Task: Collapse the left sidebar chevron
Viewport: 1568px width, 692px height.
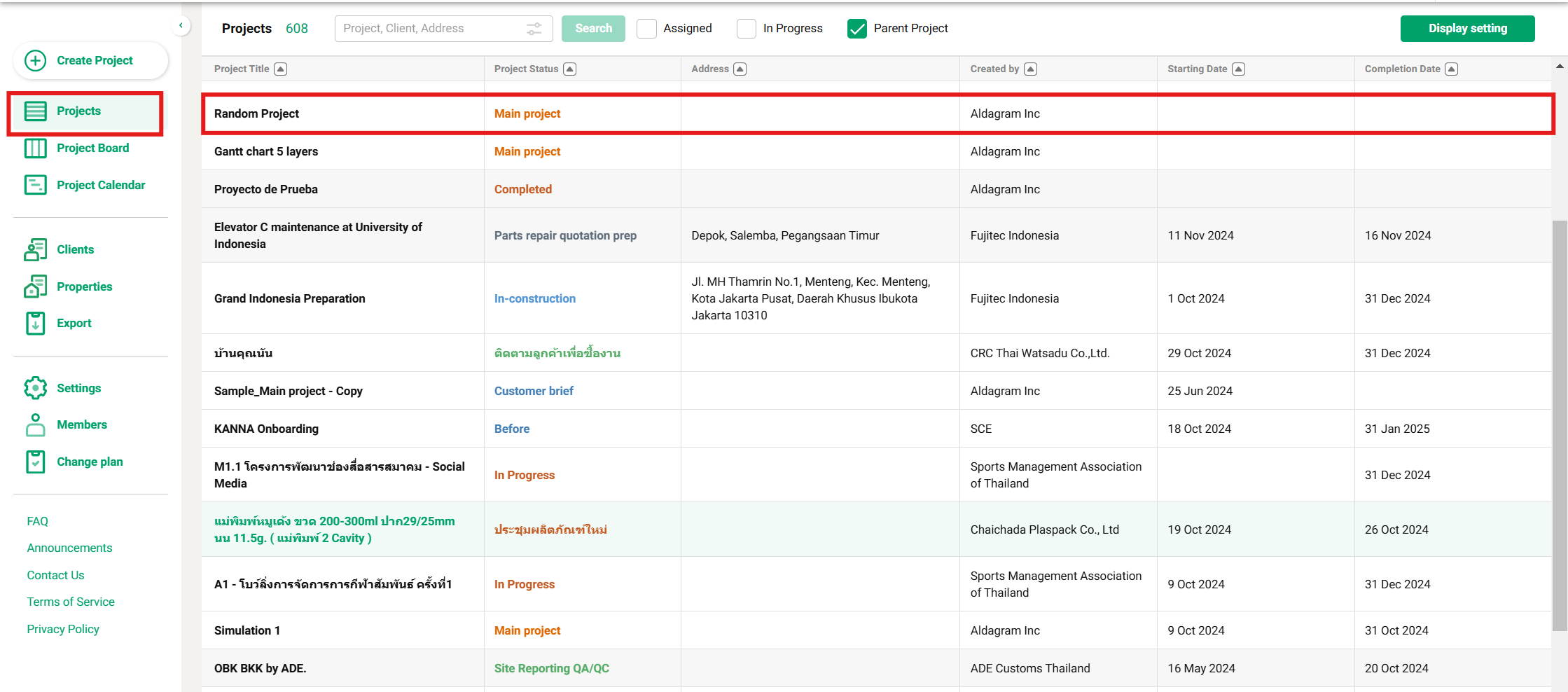Action: click(181, 26)
